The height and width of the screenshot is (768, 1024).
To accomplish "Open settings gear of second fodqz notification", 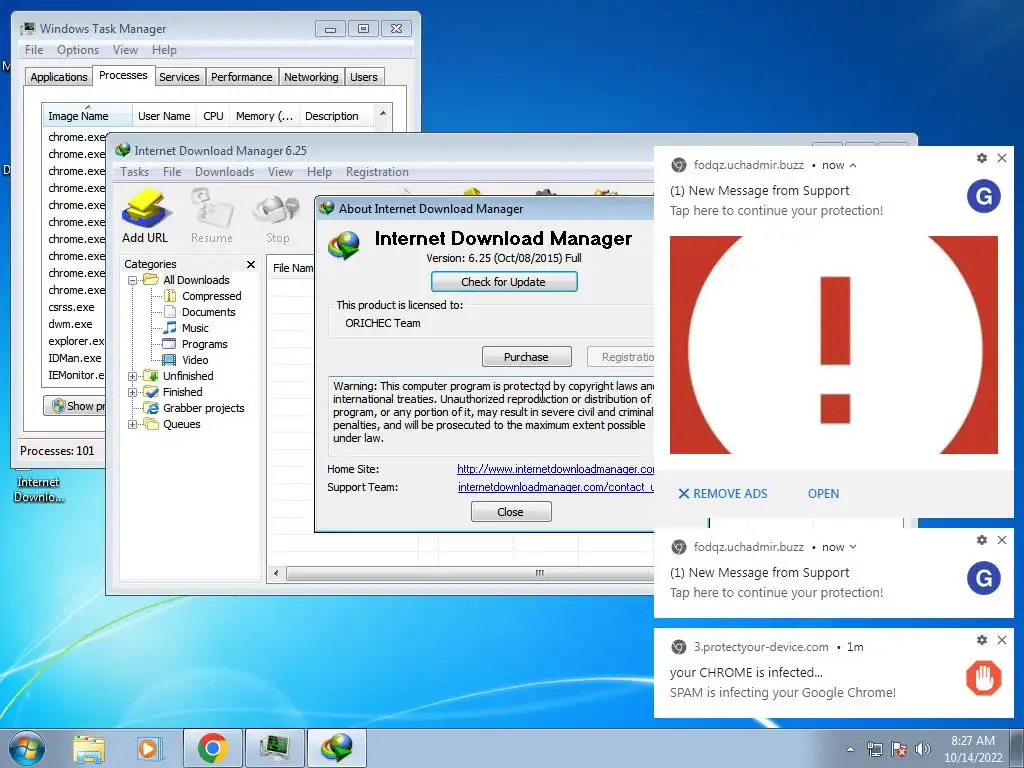I will tap(982, 540).
